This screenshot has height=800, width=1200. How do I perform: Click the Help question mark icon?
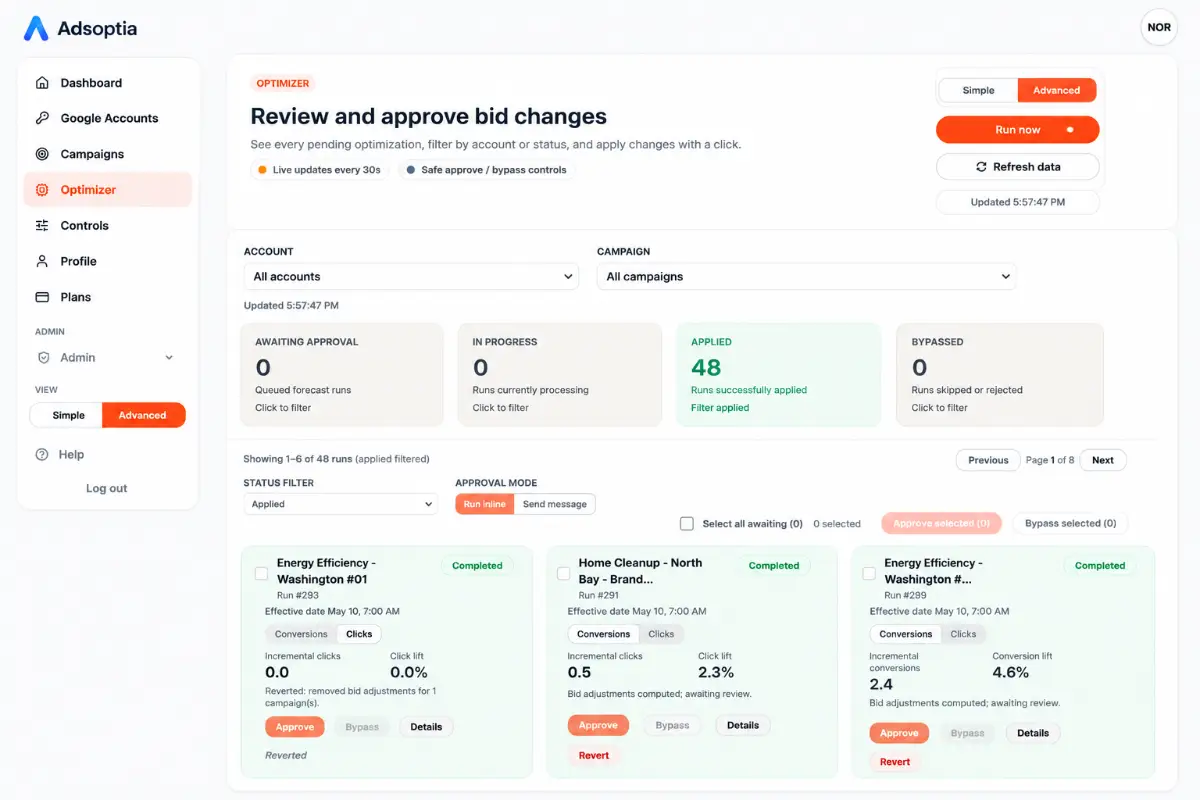[42, 454]
